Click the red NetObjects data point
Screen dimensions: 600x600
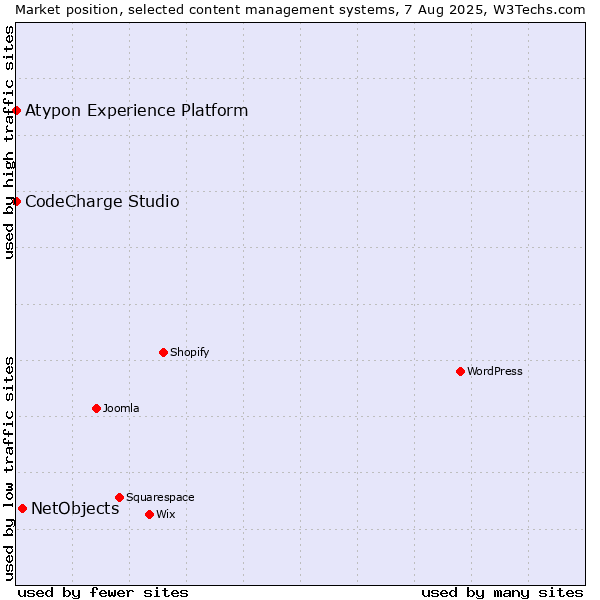[x=23, y=509]
